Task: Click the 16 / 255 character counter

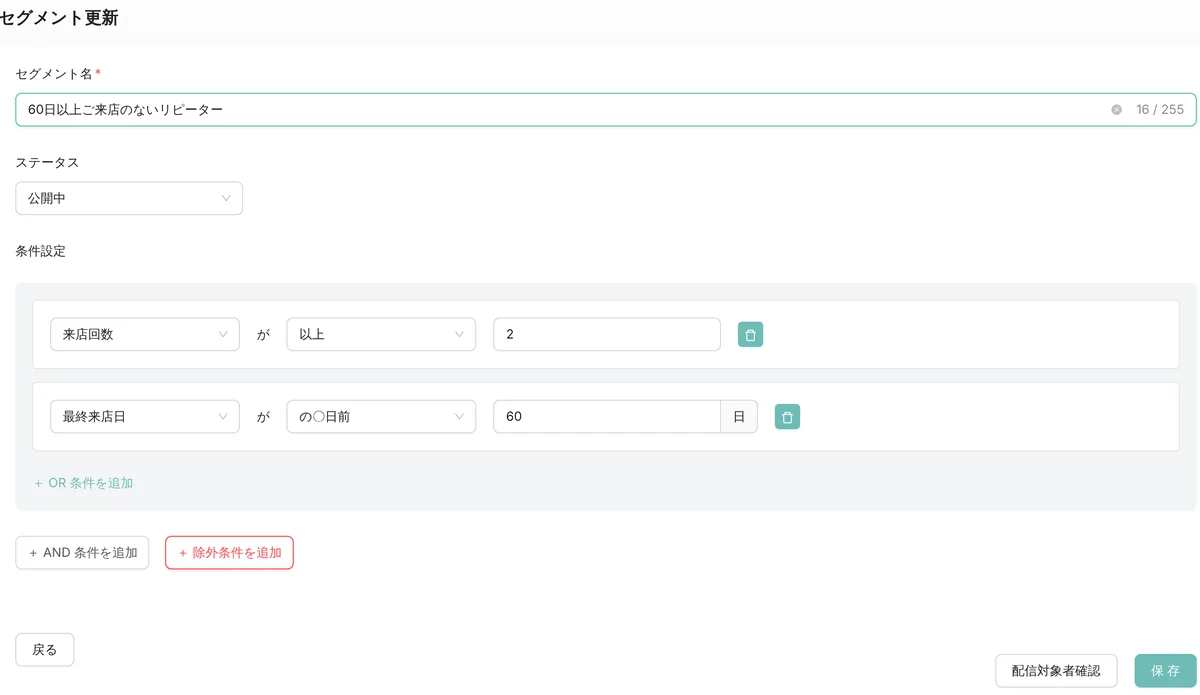Action: tap(1160, 110)
